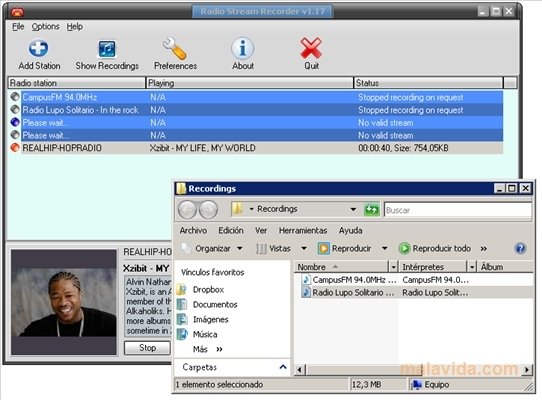Select Radio Lupo Solitario - In the rock row
Image resolution: width=542 pixels, height=400 pixels.
pos(256,110)
